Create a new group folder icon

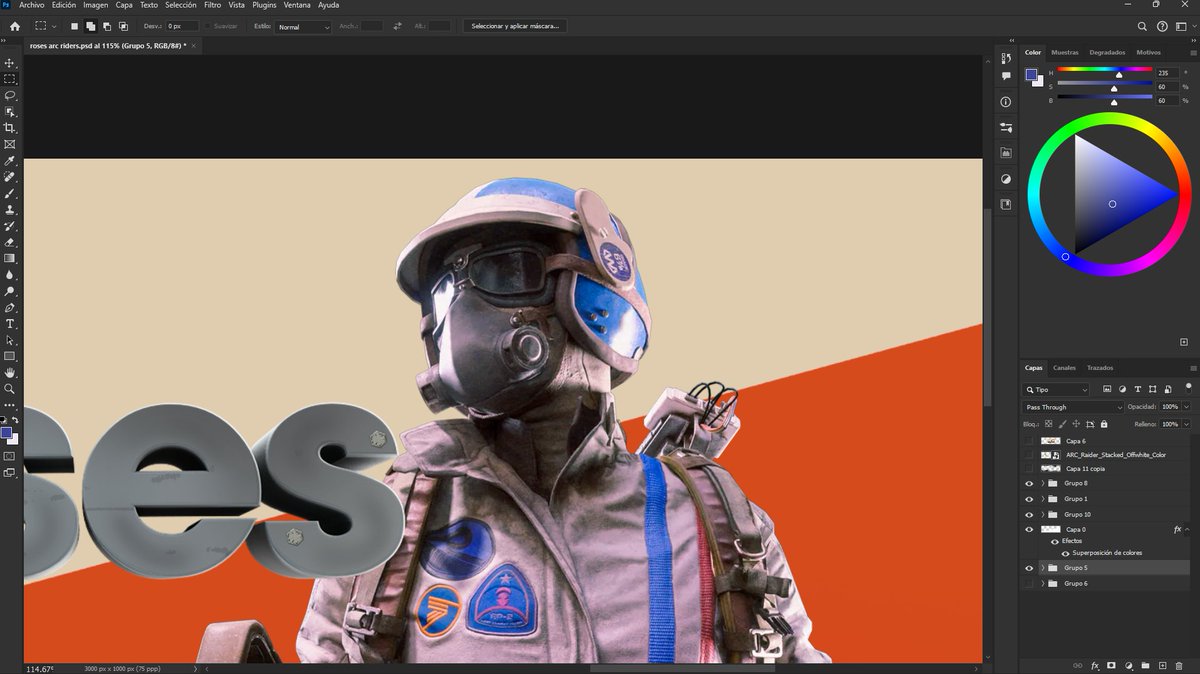coord(1145,665)
